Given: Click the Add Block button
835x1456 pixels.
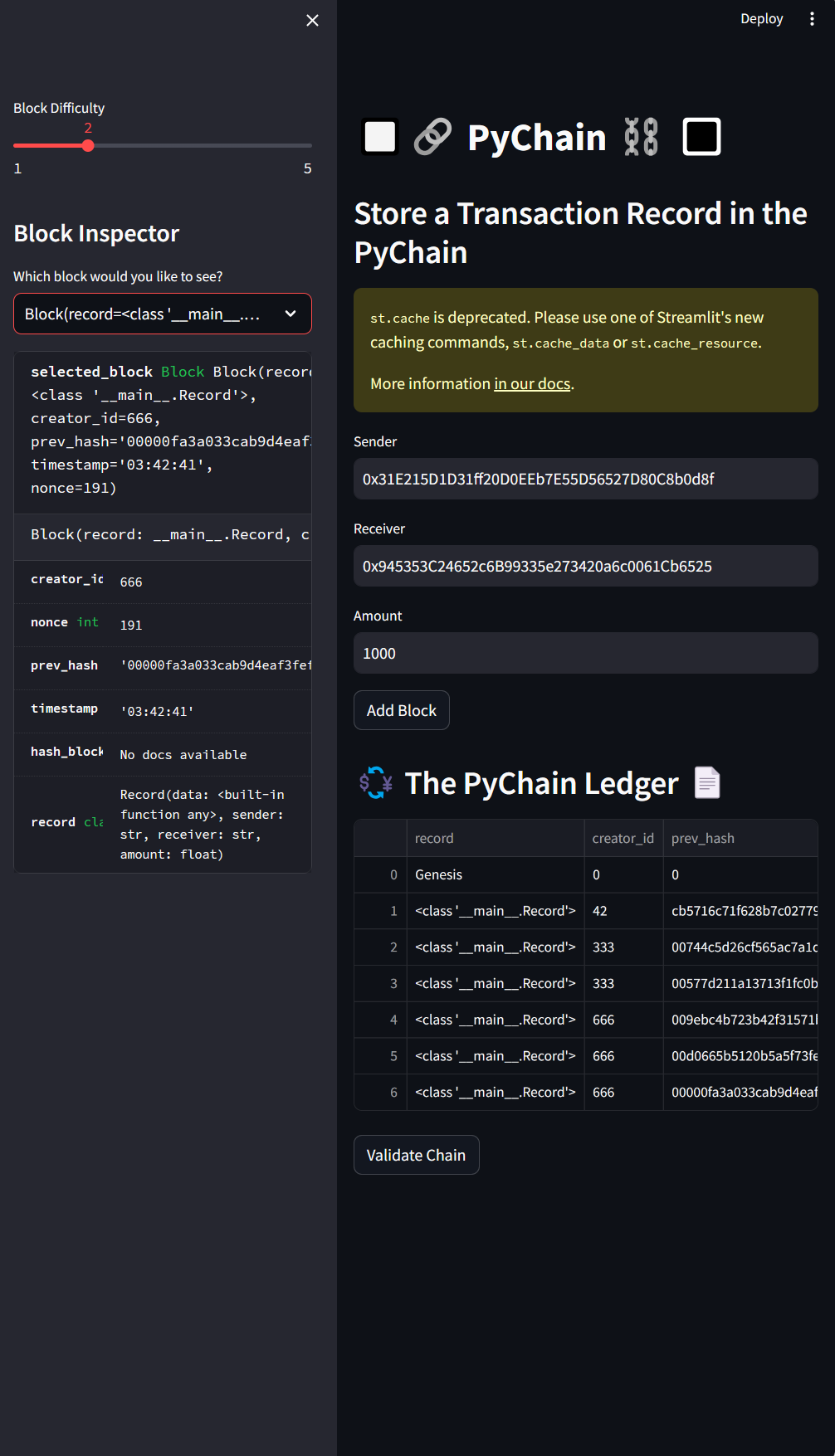Looking at the screenshot, I should [402, 710].
